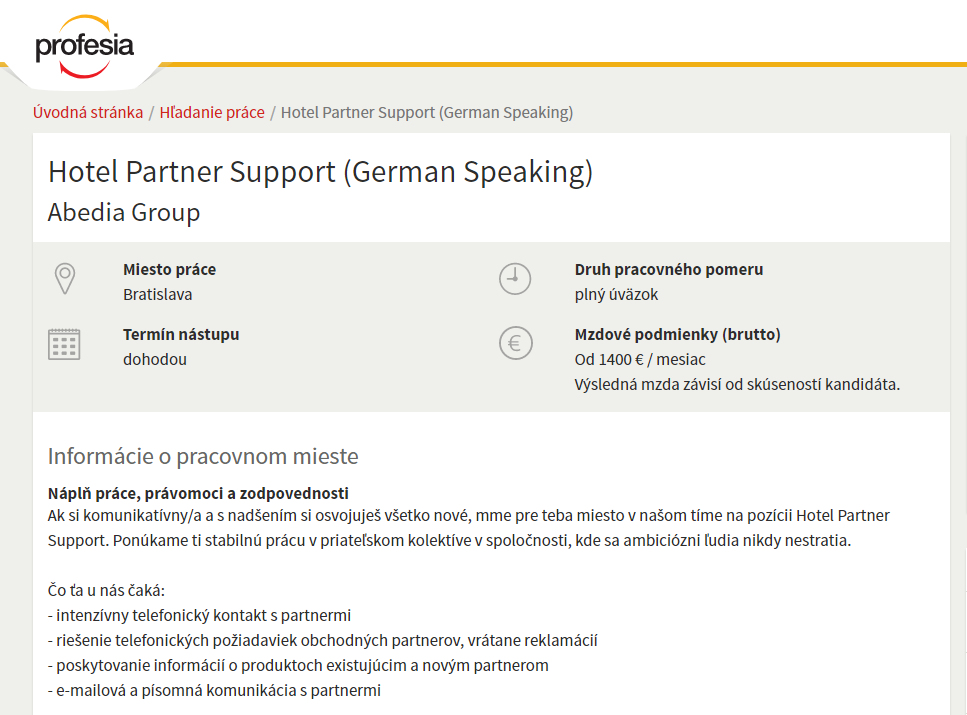Click the calendar icon beside Termín nástupu
This screenshot has height=715, width=967.
(64, 344)
